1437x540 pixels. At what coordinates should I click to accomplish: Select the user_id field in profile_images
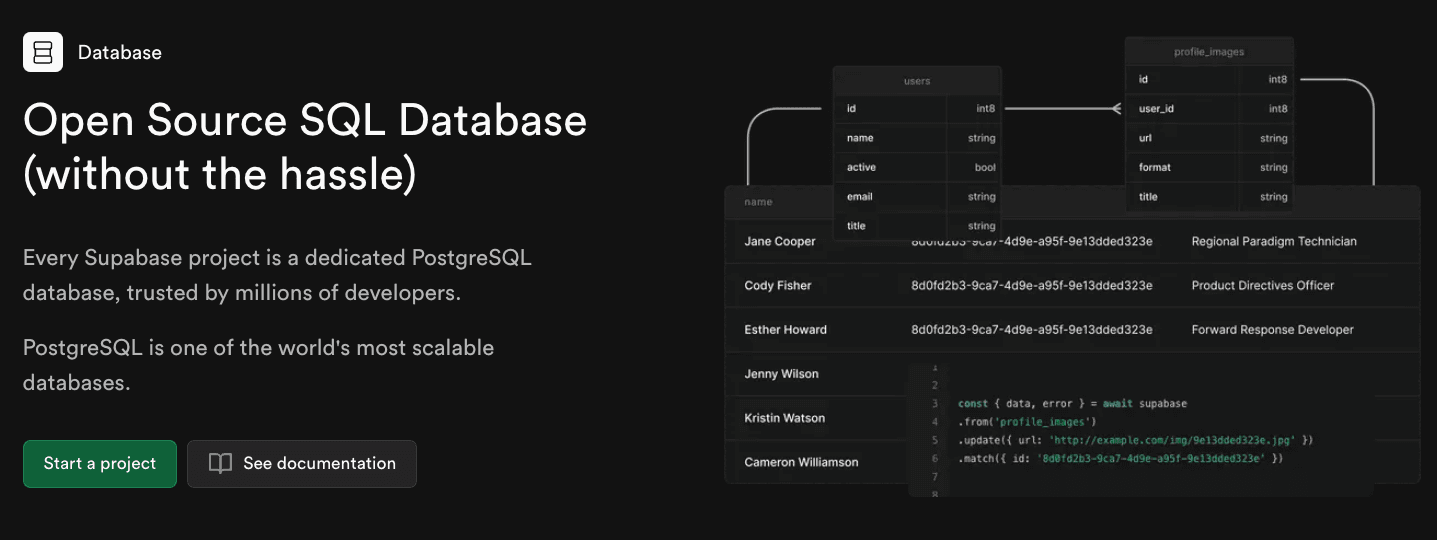coord(1156,108)
